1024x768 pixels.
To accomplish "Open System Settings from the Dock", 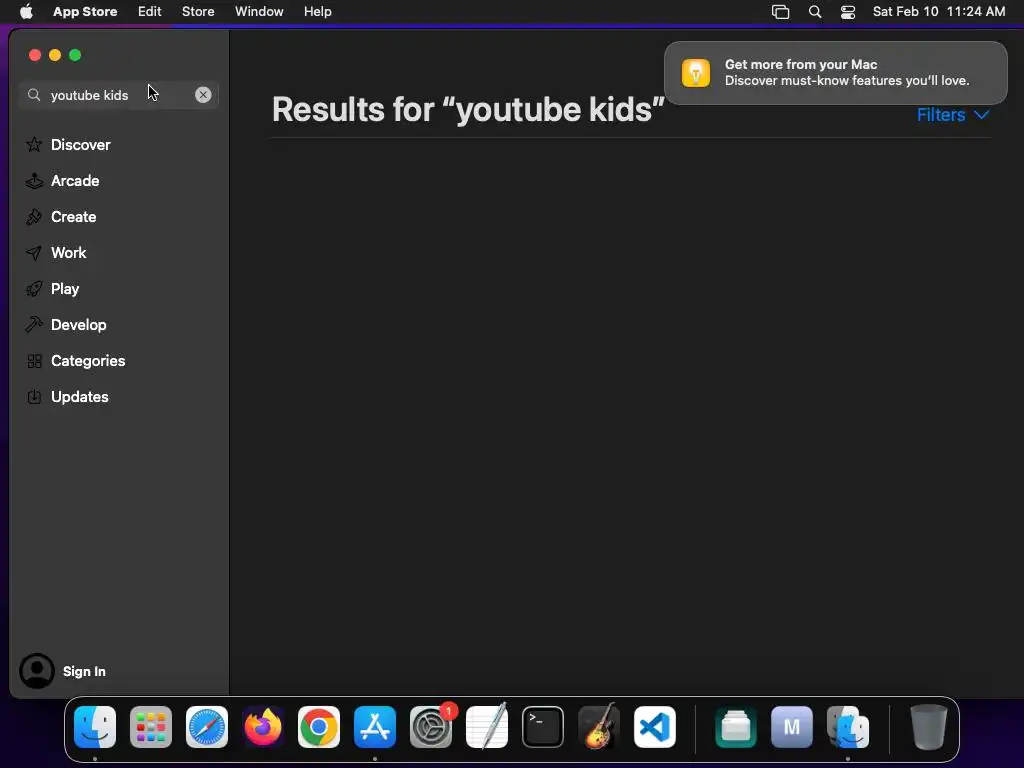I will (x=431, y=727).
